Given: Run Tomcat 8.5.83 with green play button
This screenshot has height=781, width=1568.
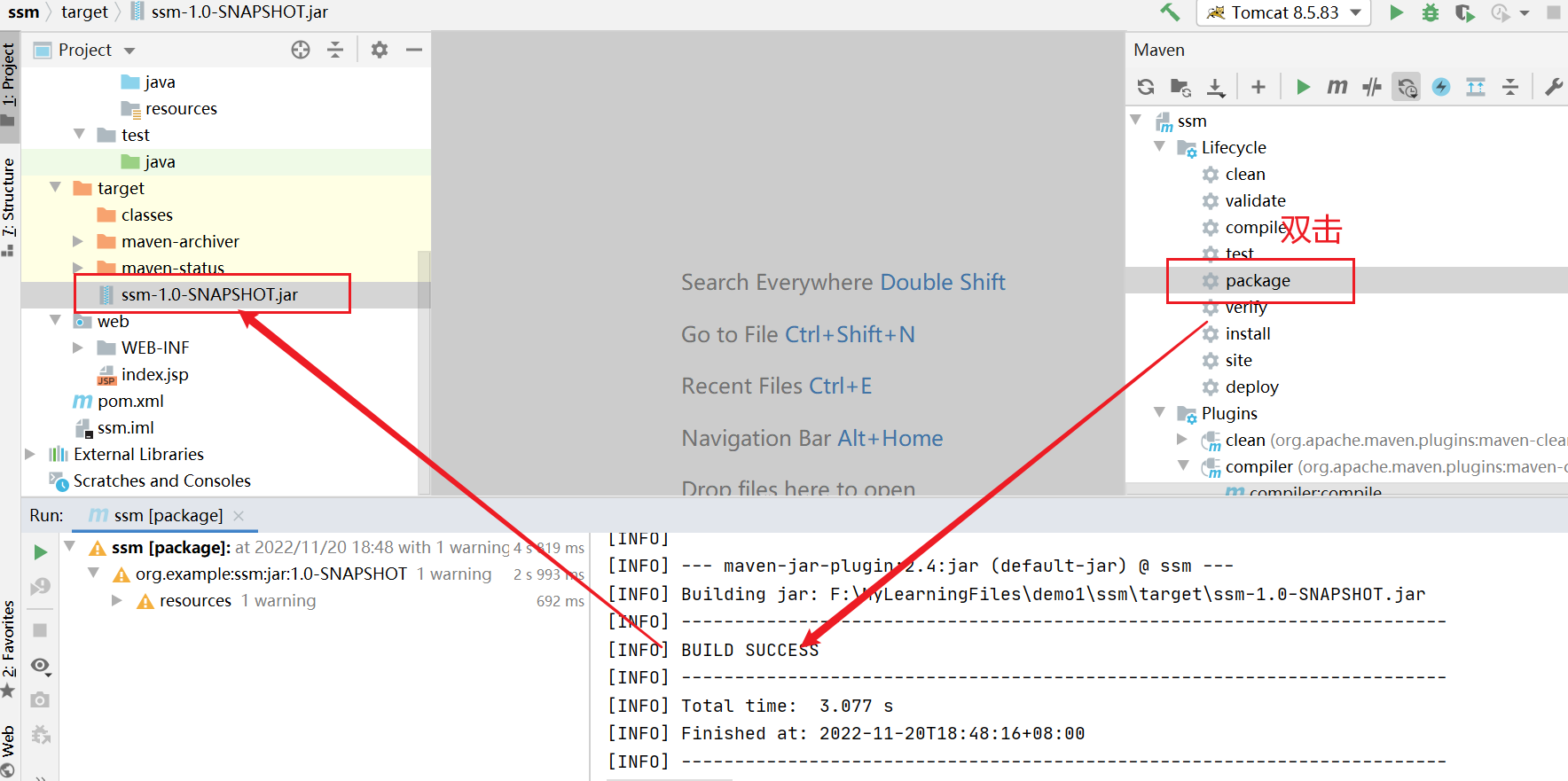Looking at the screenshot, I should click(1396, 12).
